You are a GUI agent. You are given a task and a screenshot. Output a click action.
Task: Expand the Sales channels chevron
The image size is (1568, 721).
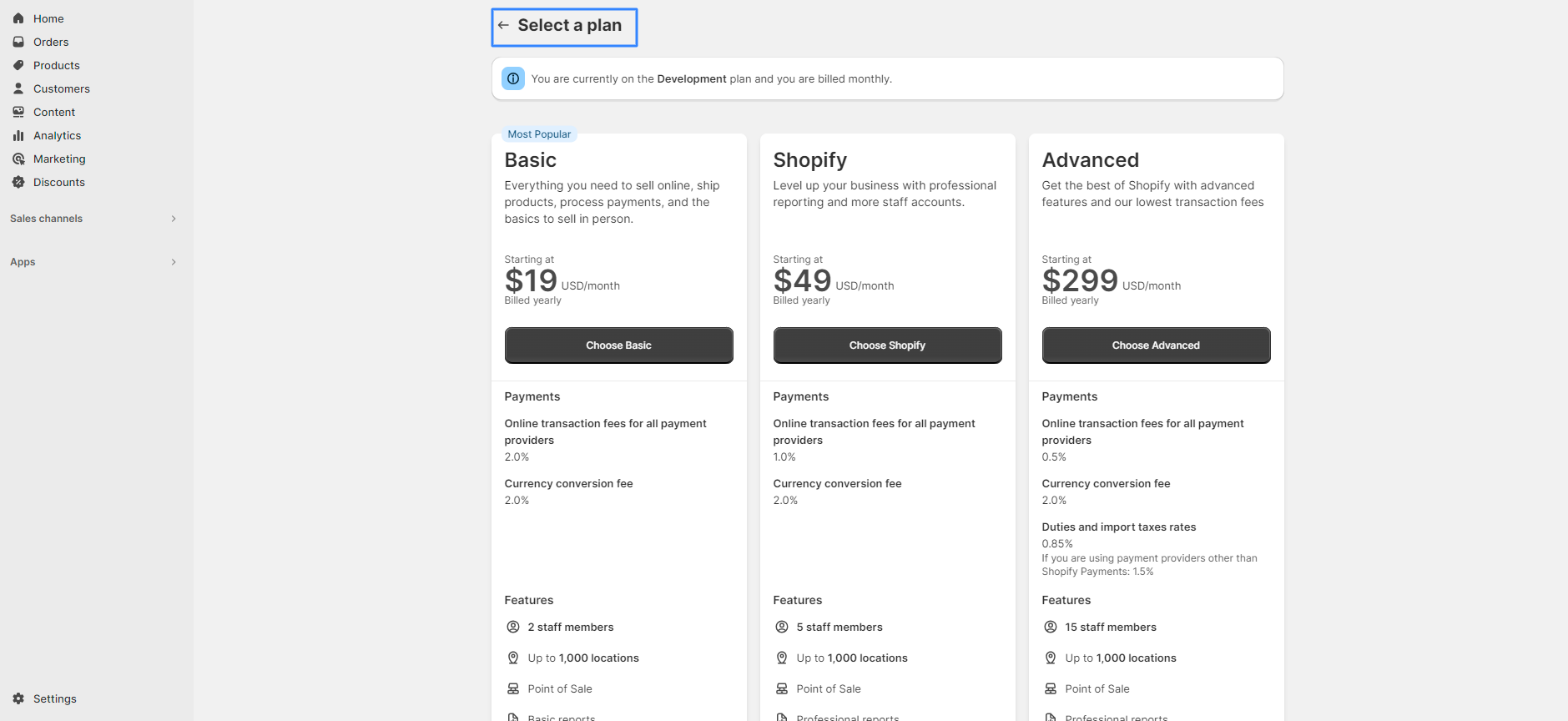tap(174, 219)
